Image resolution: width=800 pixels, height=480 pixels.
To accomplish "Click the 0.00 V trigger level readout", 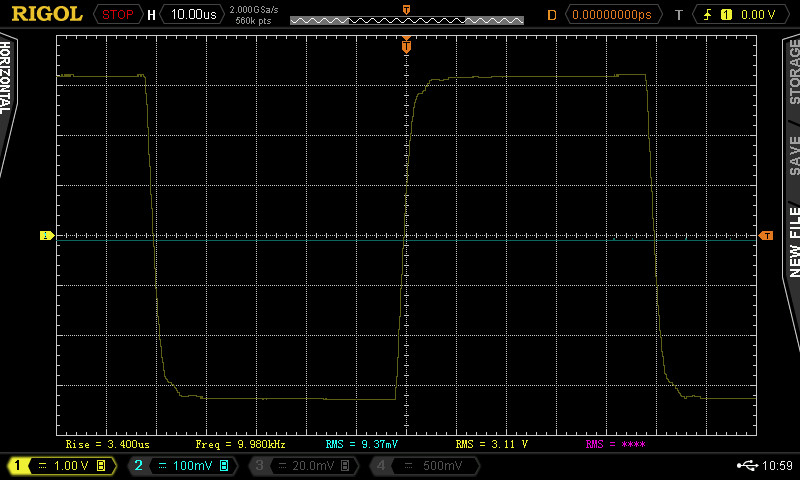I will pyautogui.click(x=758, y=14).
